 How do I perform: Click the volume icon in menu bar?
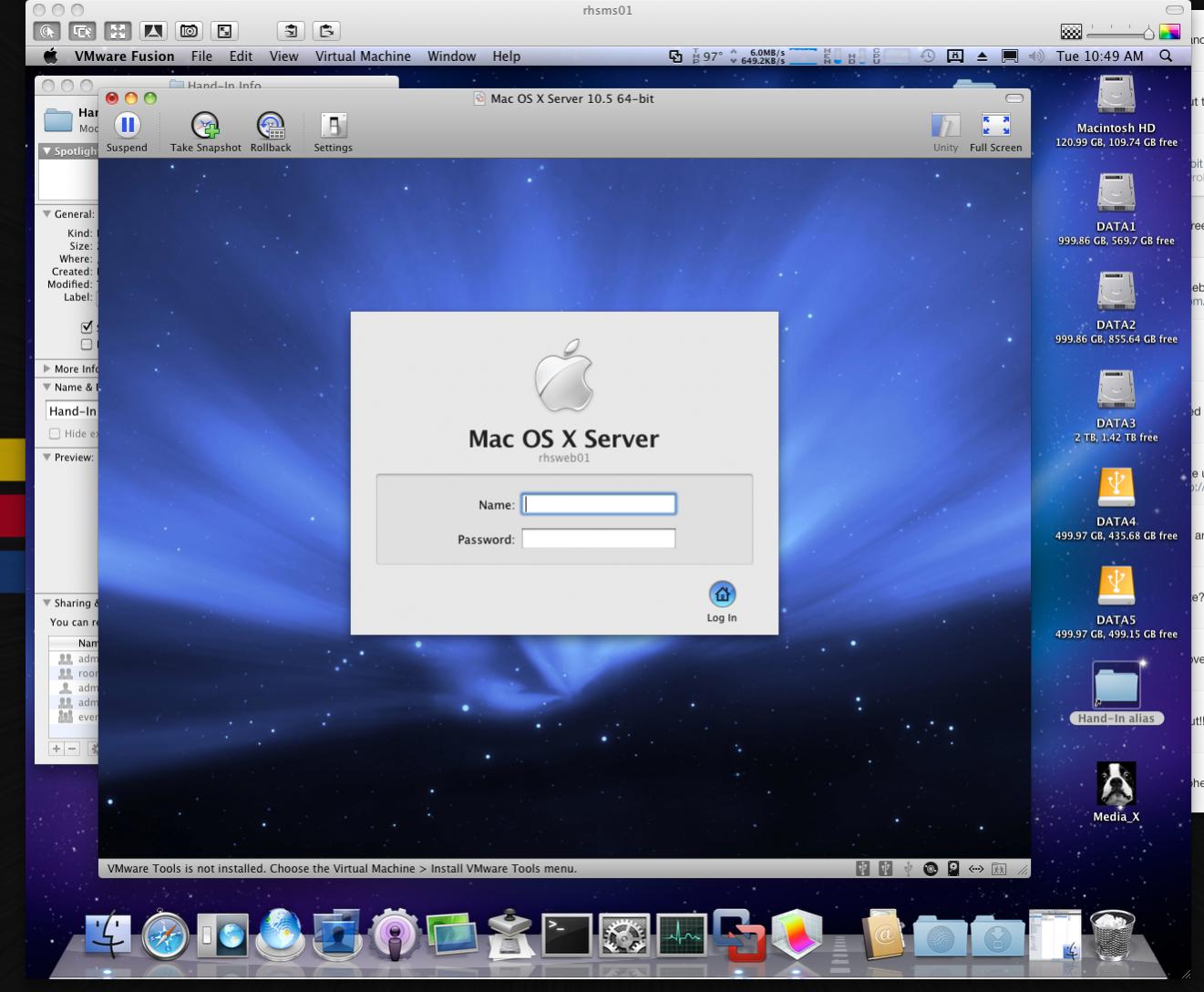tap(1036, 56)
